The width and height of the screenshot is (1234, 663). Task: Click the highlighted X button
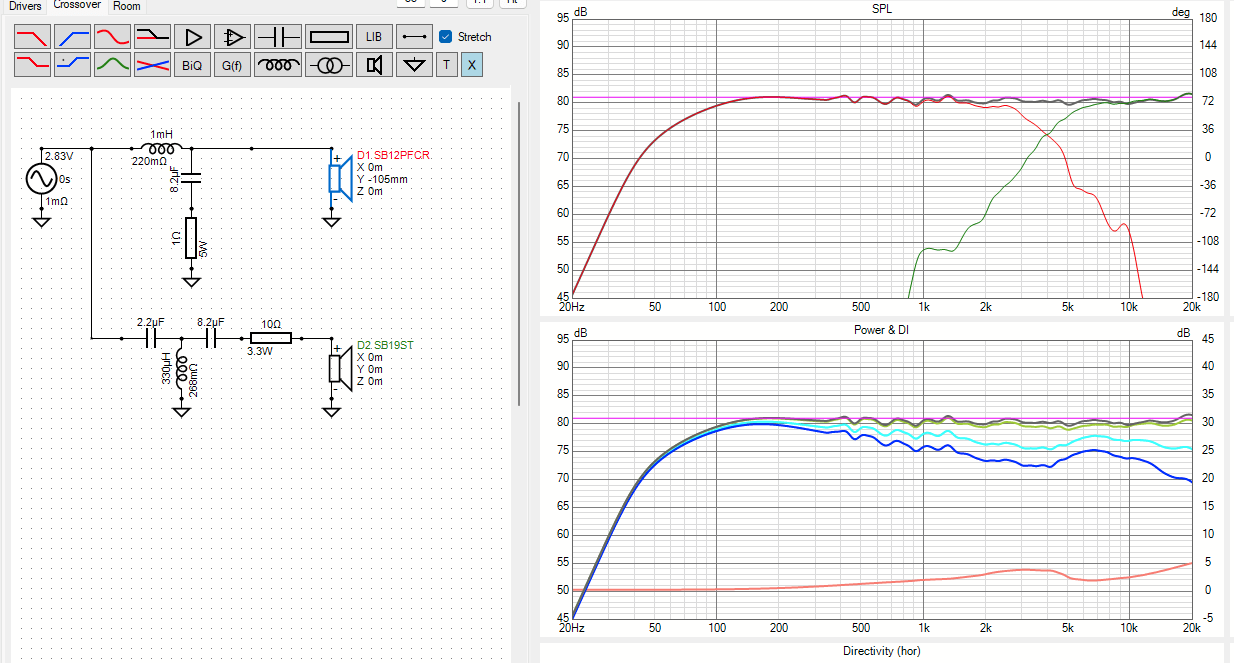pyautogui.click(x=472, y=65)
